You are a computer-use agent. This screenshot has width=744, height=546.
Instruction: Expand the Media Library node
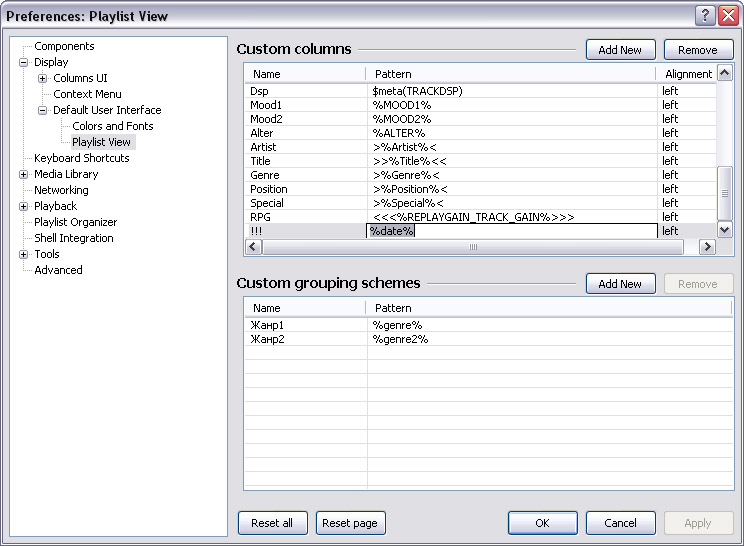24,174
